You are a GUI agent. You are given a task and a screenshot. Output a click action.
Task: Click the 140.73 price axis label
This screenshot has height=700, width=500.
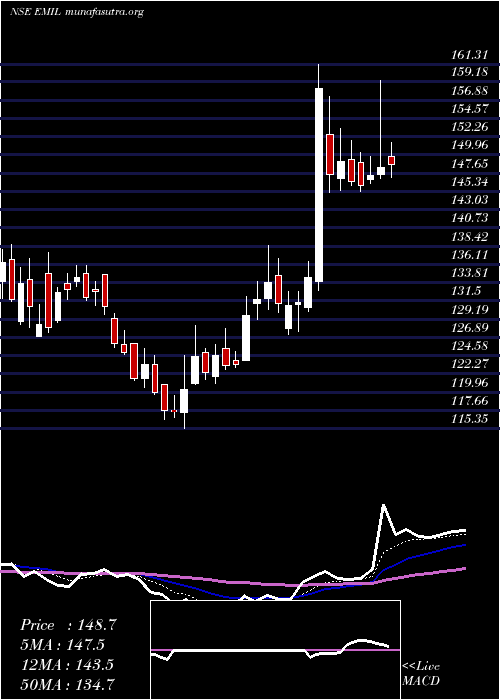coord(470,218)
